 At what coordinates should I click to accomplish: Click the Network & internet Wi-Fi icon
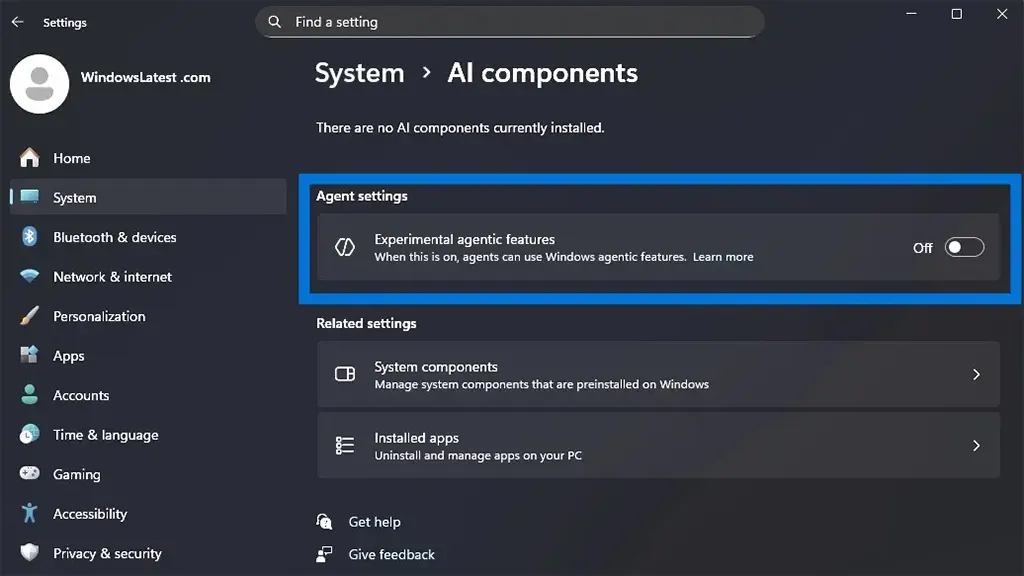click(30, 277)
